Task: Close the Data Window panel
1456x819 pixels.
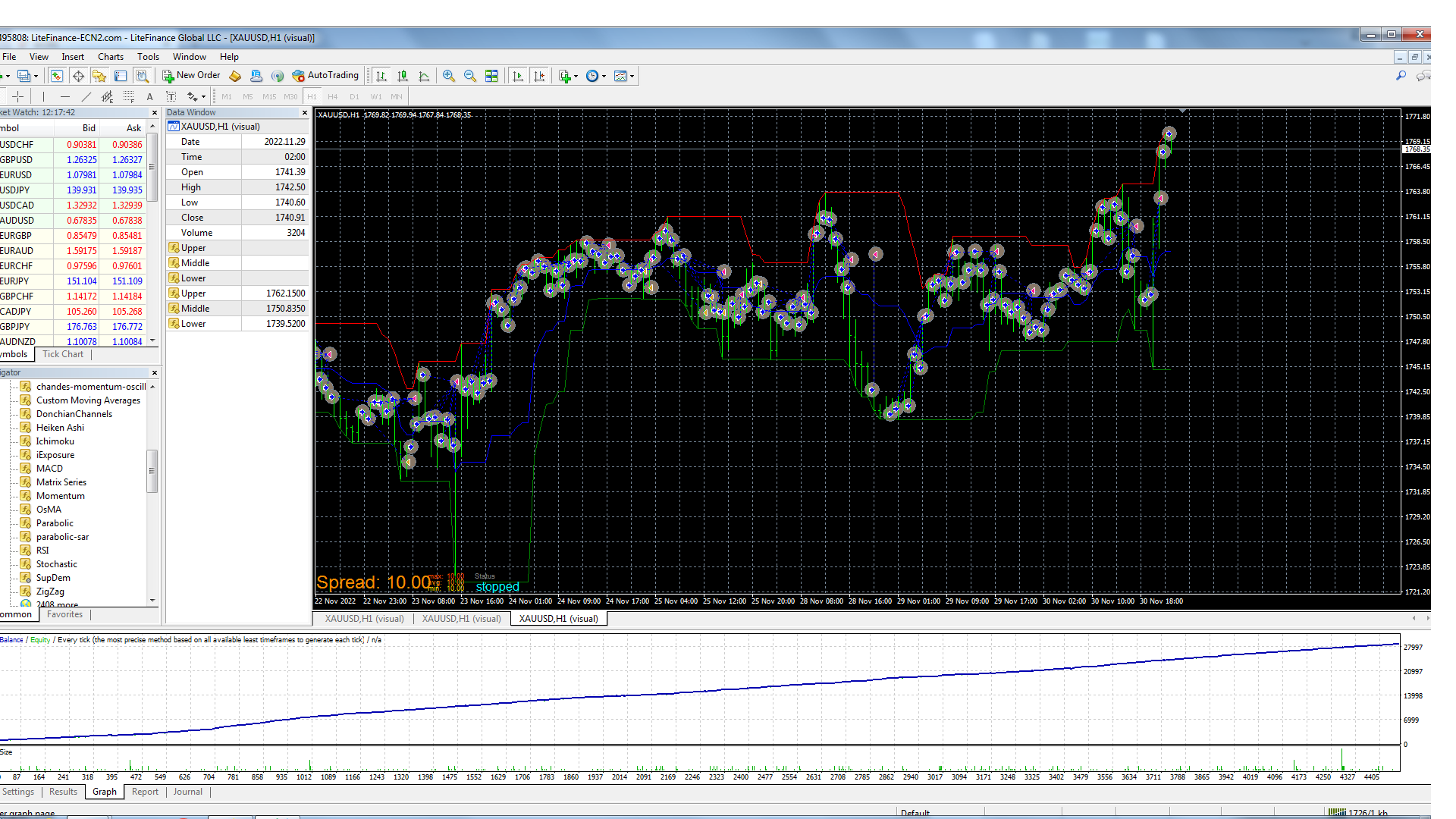Action: coord(305,112)
